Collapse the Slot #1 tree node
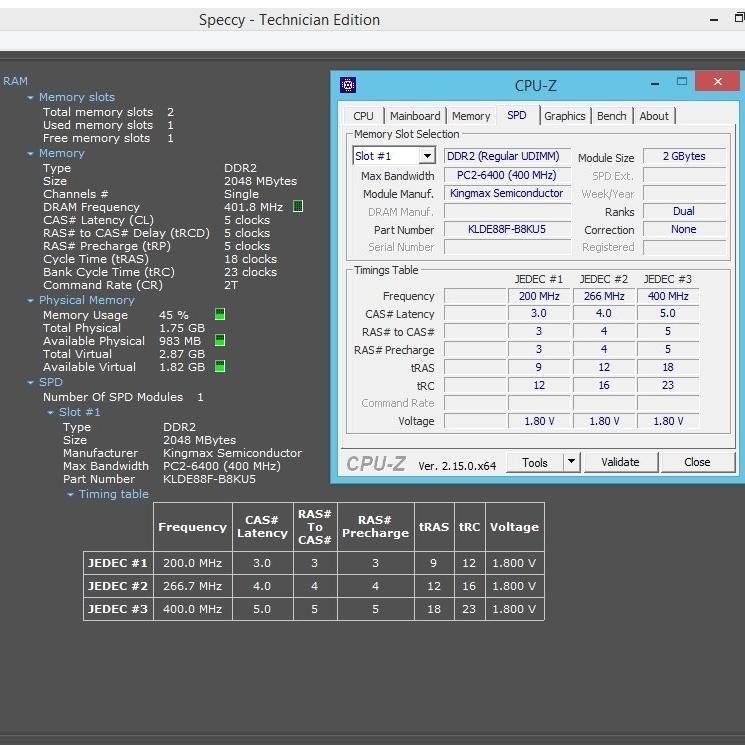 coord(50,413)
